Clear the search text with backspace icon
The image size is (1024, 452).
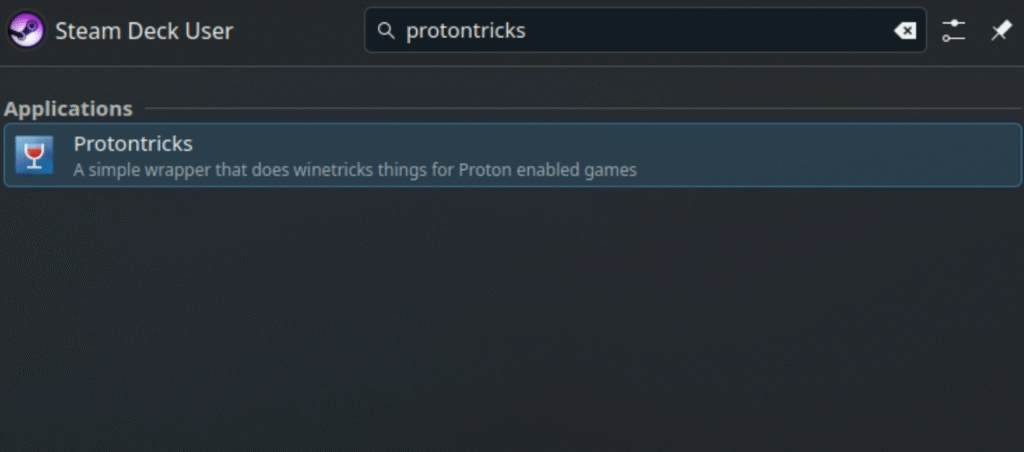[x=904, y=31]
